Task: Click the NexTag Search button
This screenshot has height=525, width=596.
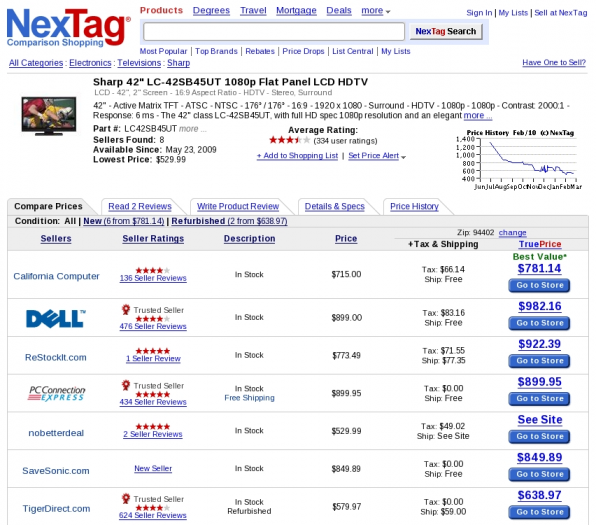Action: [446, 31]
